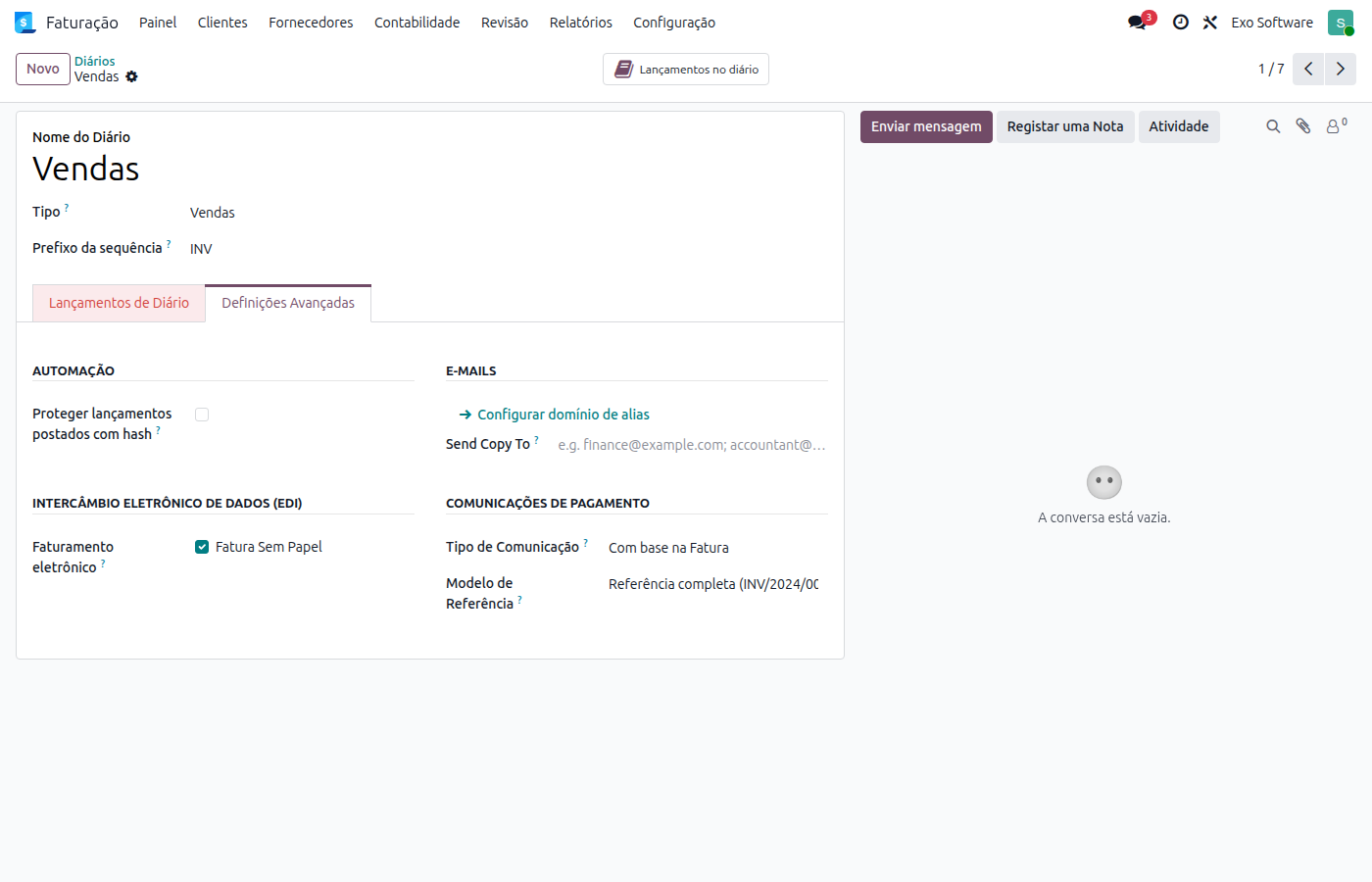Uncheck the Fatura Sem Papel checkbox
This screenshot has height=882, width=1372.
tap(202, 547)
